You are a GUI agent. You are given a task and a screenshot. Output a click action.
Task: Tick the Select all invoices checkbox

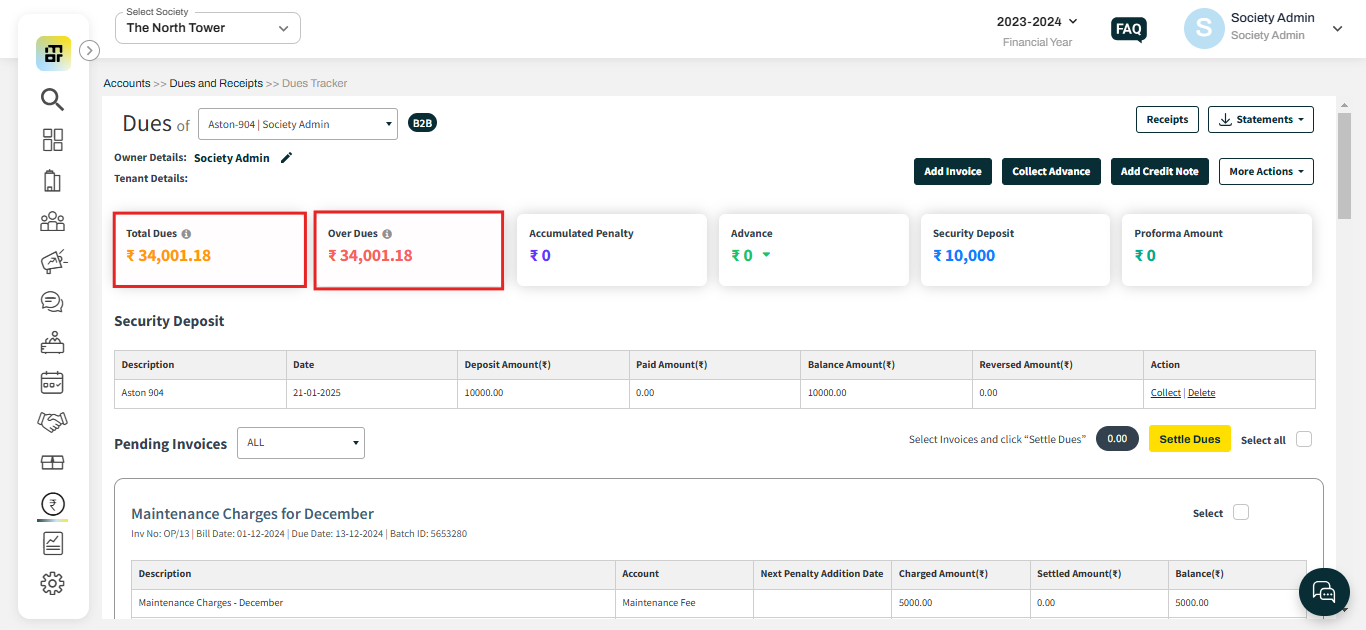tap(1303, 439)
